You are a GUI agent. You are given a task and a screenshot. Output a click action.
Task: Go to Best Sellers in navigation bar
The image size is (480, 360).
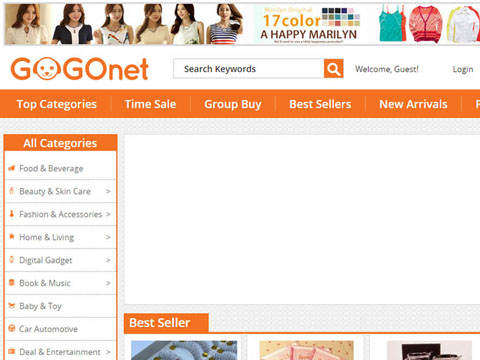pyautogui.click(x=320, y=104)
